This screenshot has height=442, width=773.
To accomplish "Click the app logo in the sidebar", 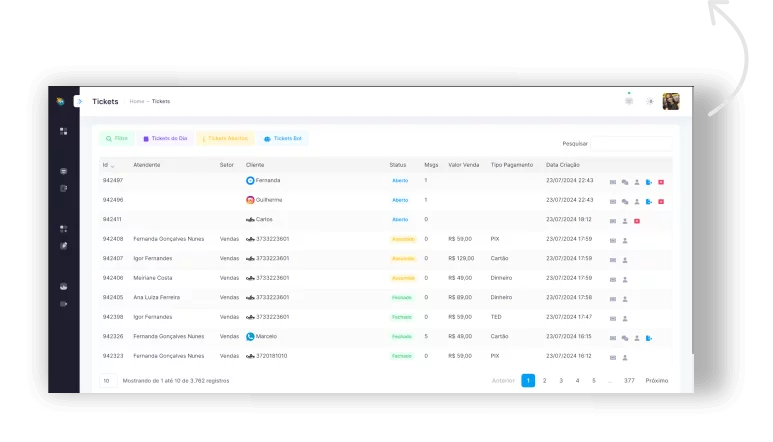I will click(60, 101).
